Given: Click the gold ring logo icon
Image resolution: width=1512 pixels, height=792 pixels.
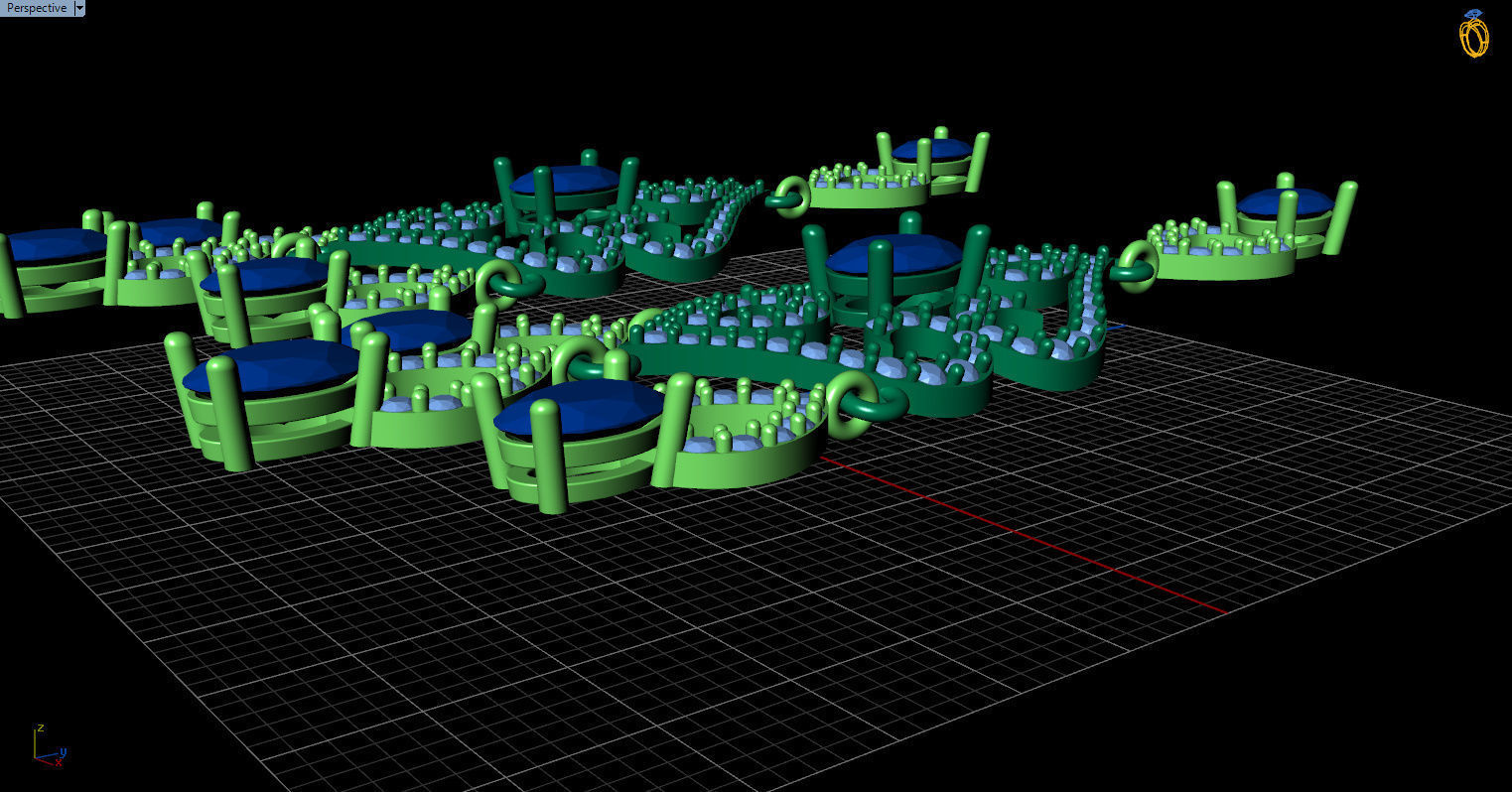Looking at the screenshot, I should point(1474,34).
